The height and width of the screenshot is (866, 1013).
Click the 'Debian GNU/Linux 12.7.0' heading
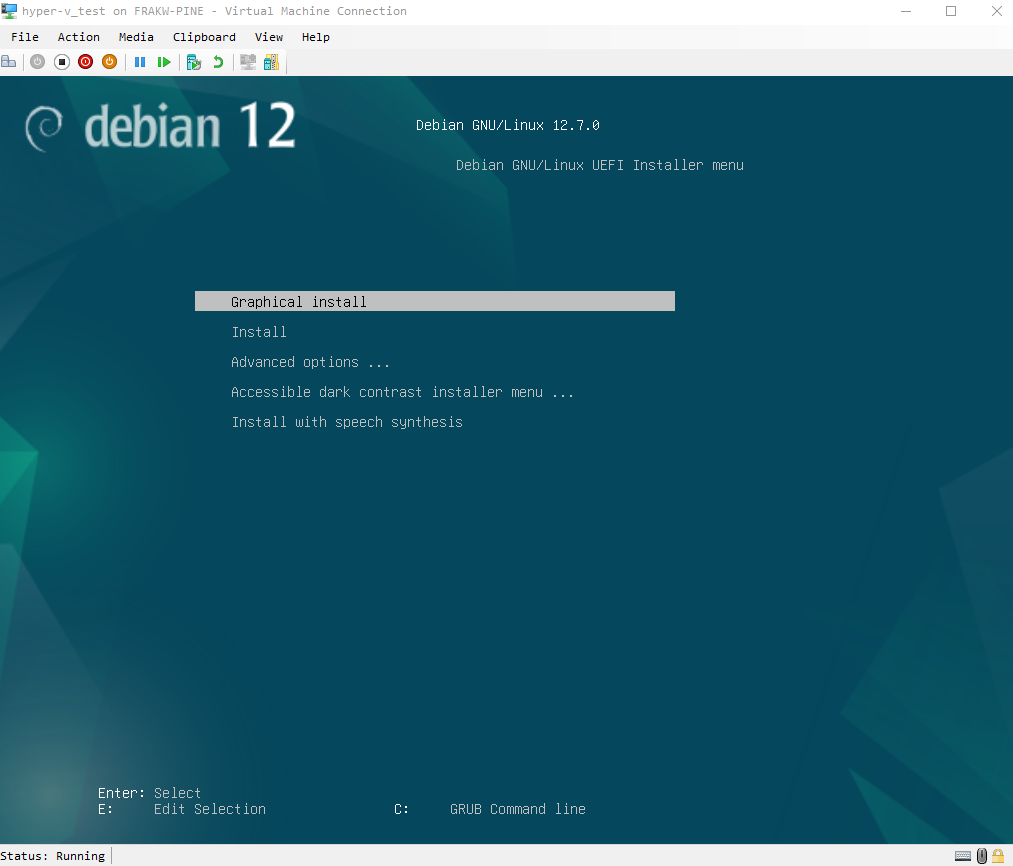[508, 125]
